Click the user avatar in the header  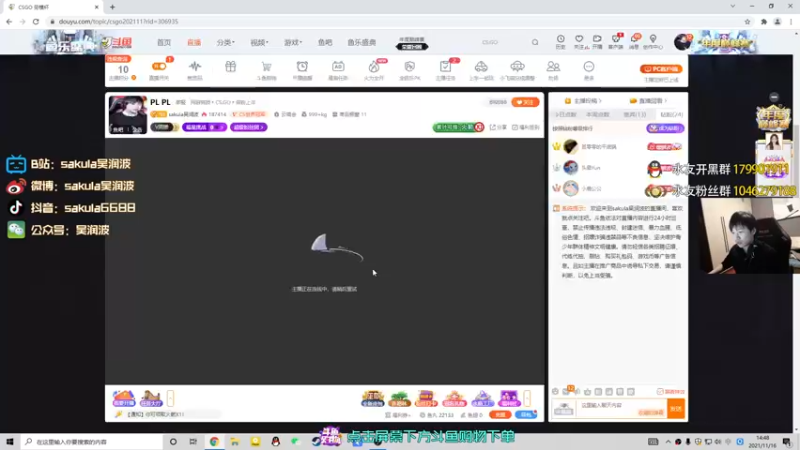[682, 42]
